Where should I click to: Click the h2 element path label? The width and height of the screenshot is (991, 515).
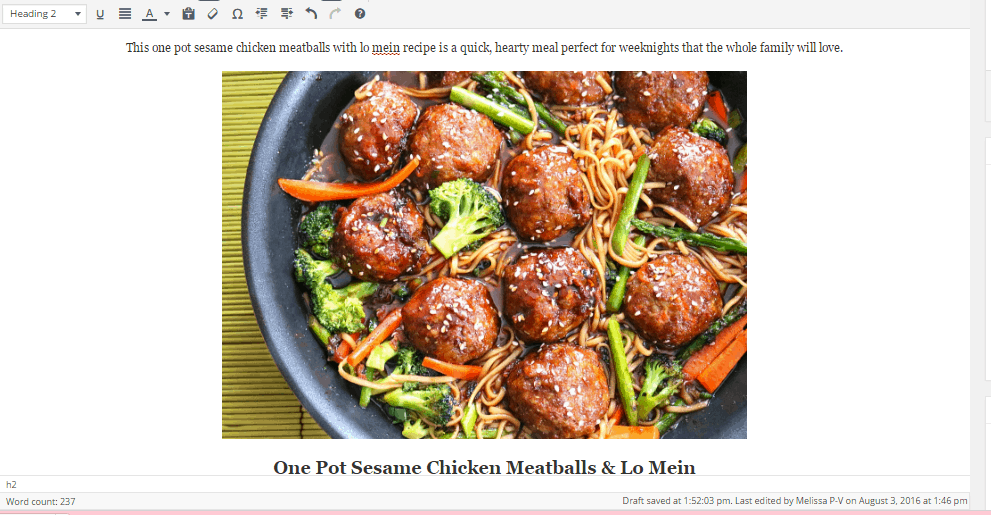click(x=11, y=485)
